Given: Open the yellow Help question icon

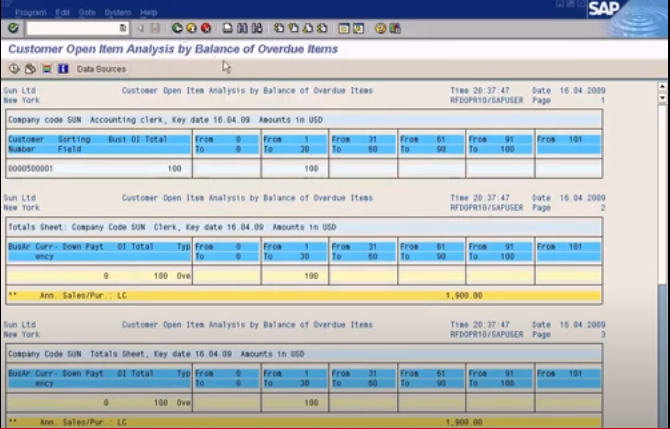Looking at the screenshot, I should point(380,28).
